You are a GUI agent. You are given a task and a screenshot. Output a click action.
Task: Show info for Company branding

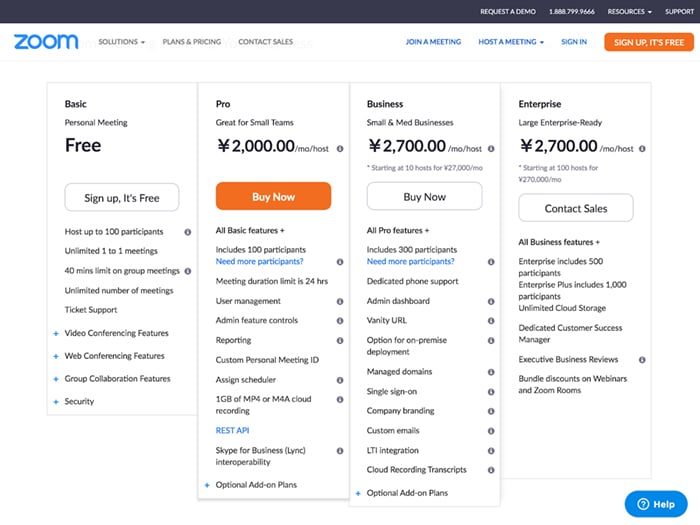point(491,411)
